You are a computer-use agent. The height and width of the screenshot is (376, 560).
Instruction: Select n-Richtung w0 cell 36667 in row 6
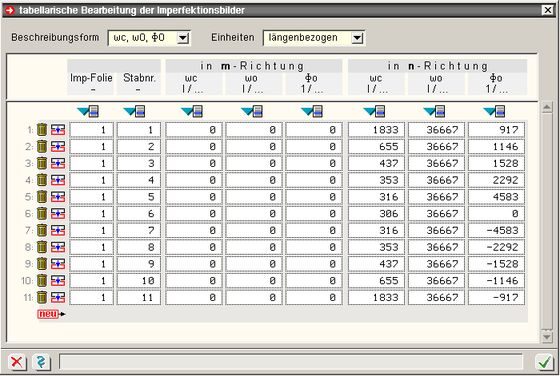pyautogui.click(x=436, y=214)
